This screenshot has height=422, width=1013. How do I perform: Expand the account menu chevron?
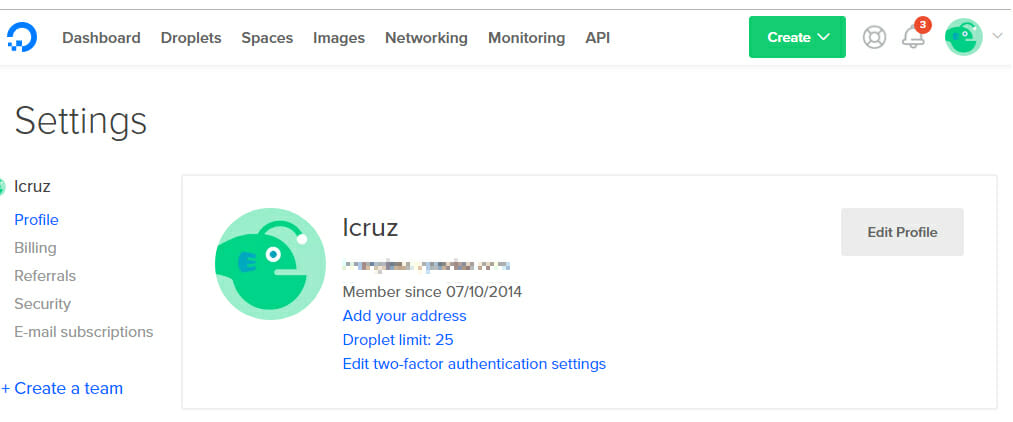pyautogui.click(x=996, y=37)
